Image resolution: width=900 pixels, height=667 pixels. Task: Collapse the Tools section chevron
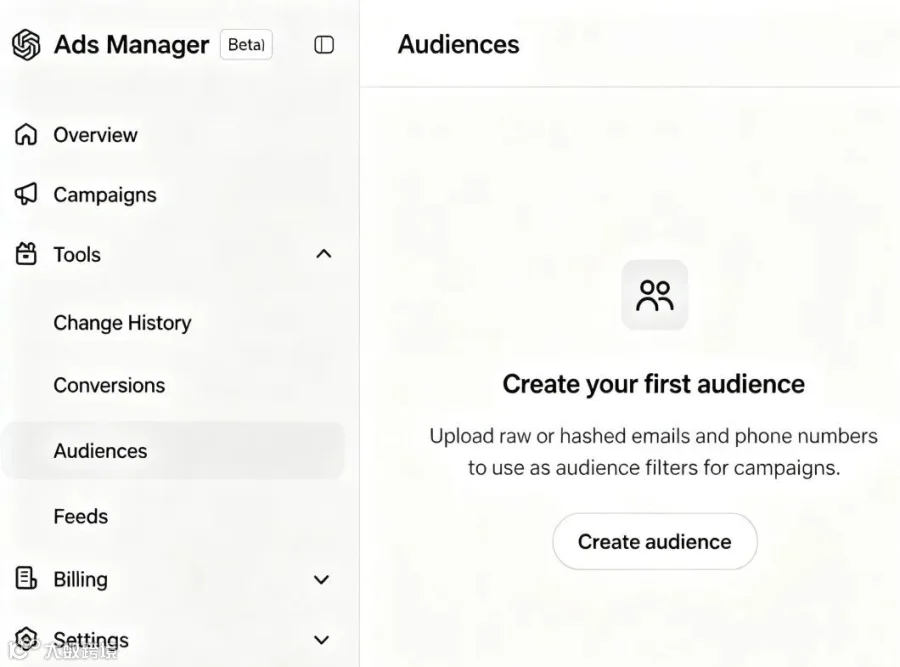[324, 254]
